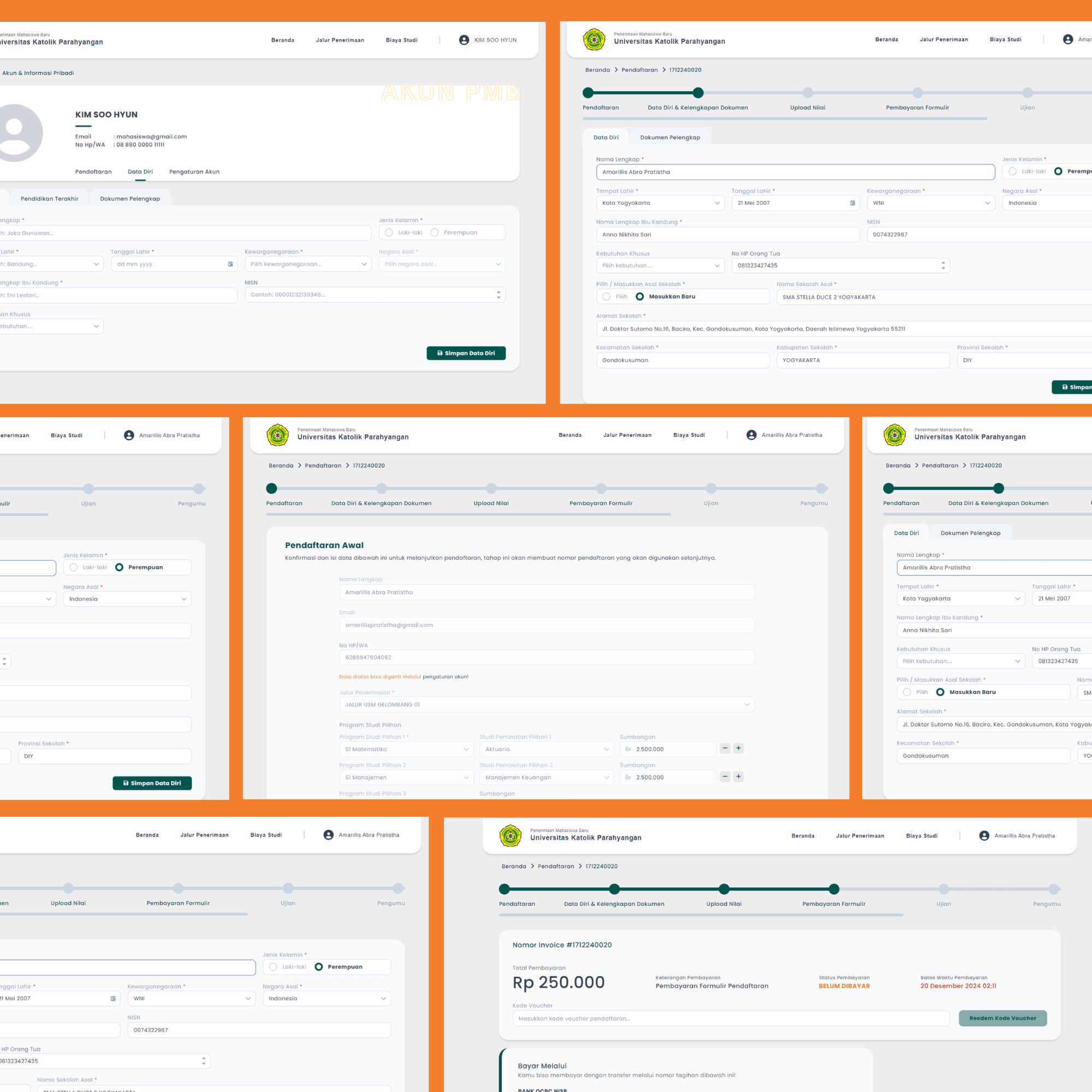Click the user avatar icon in the Pendaftaran Awal window
1092x1092 pixels.
pos(751,435)
